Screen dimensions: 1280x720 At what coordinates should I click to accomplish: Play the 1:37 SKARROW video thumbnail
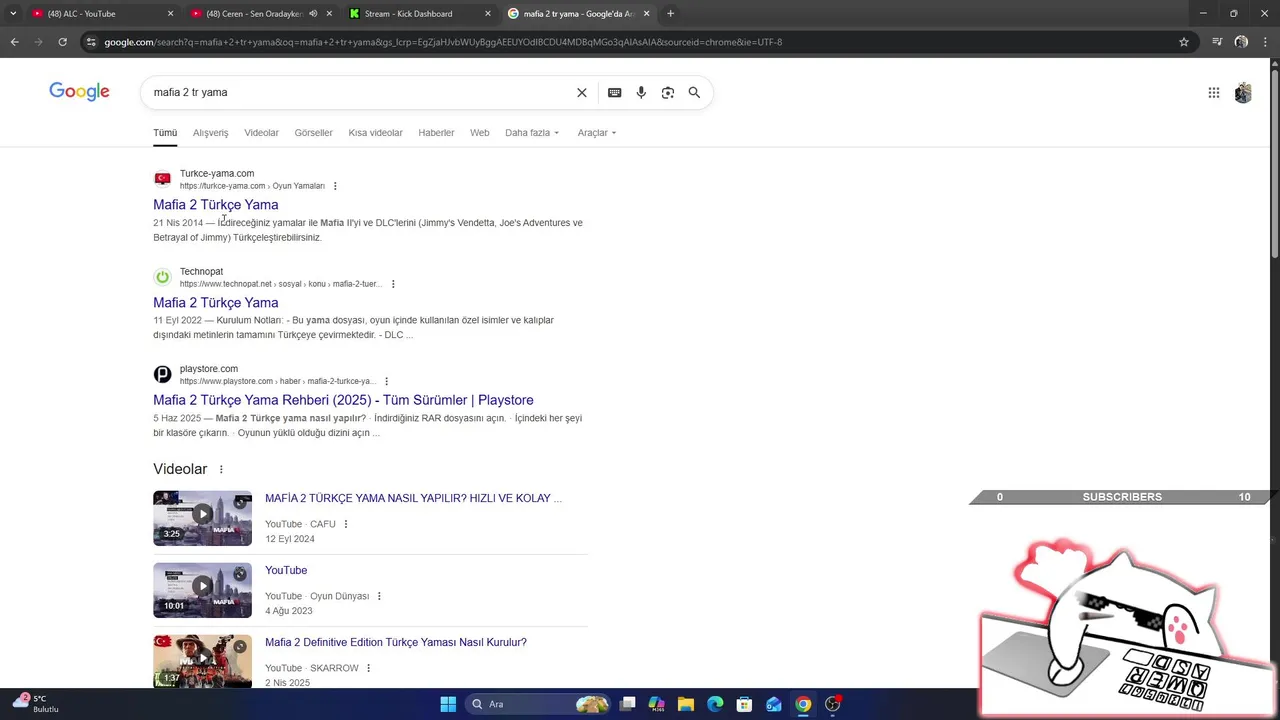point(202,661)
